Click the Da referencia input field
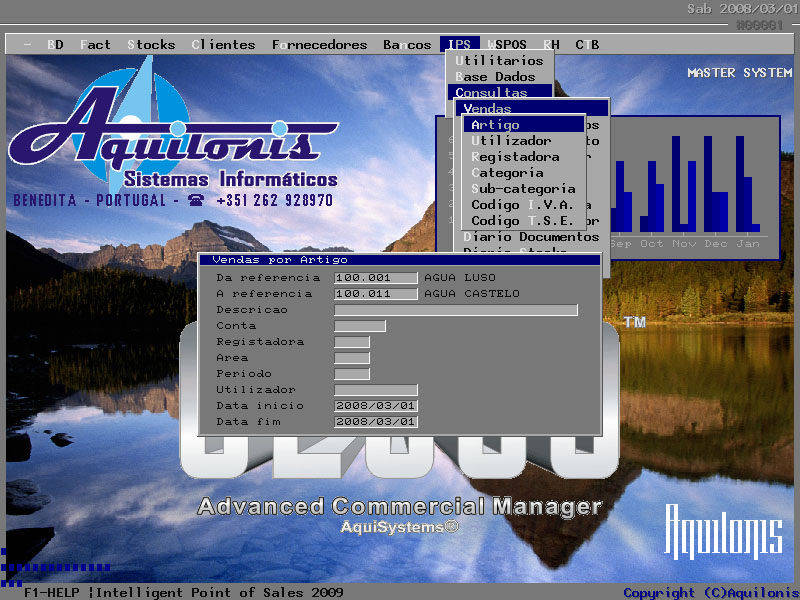 (x=376, y=278)
